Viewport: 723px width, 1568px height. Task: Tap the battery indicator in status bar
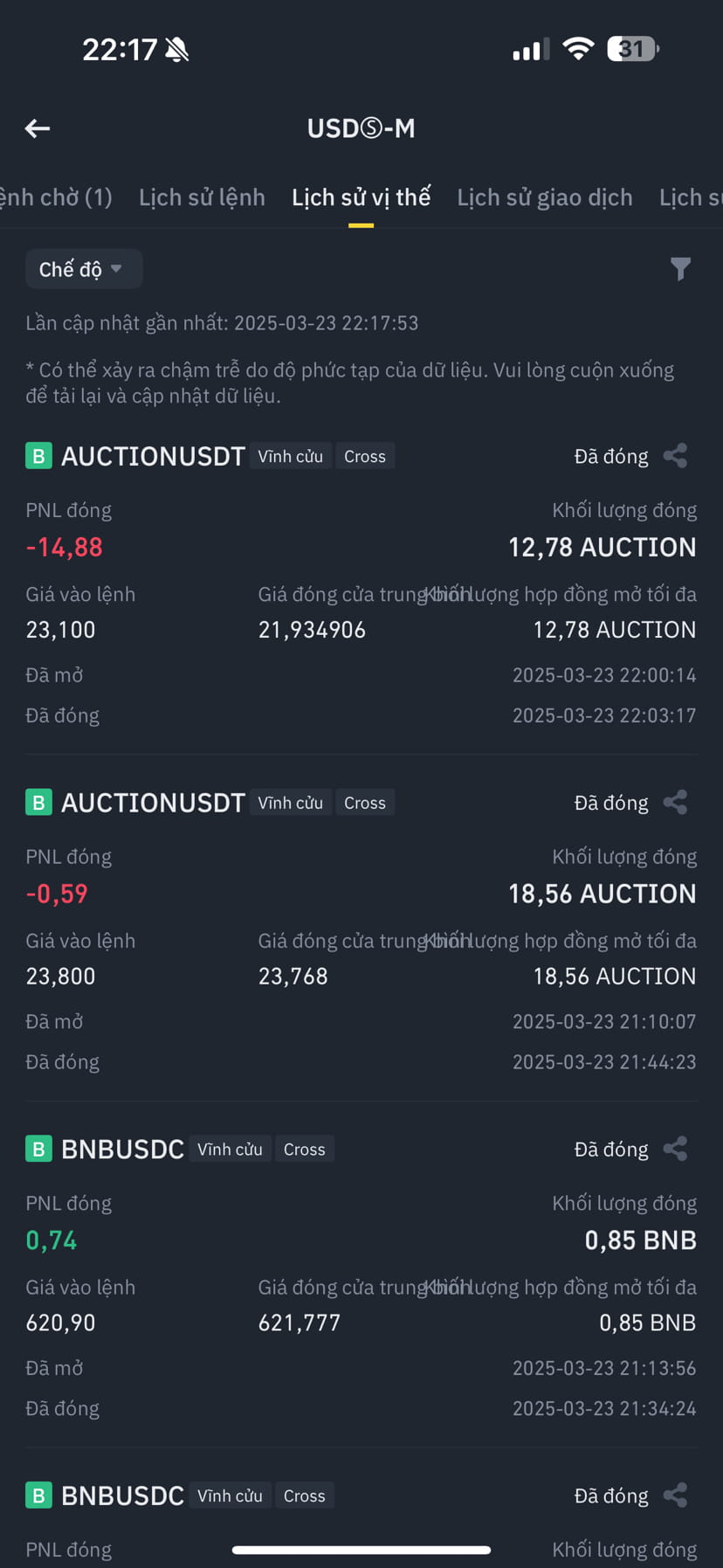point(633,49)
